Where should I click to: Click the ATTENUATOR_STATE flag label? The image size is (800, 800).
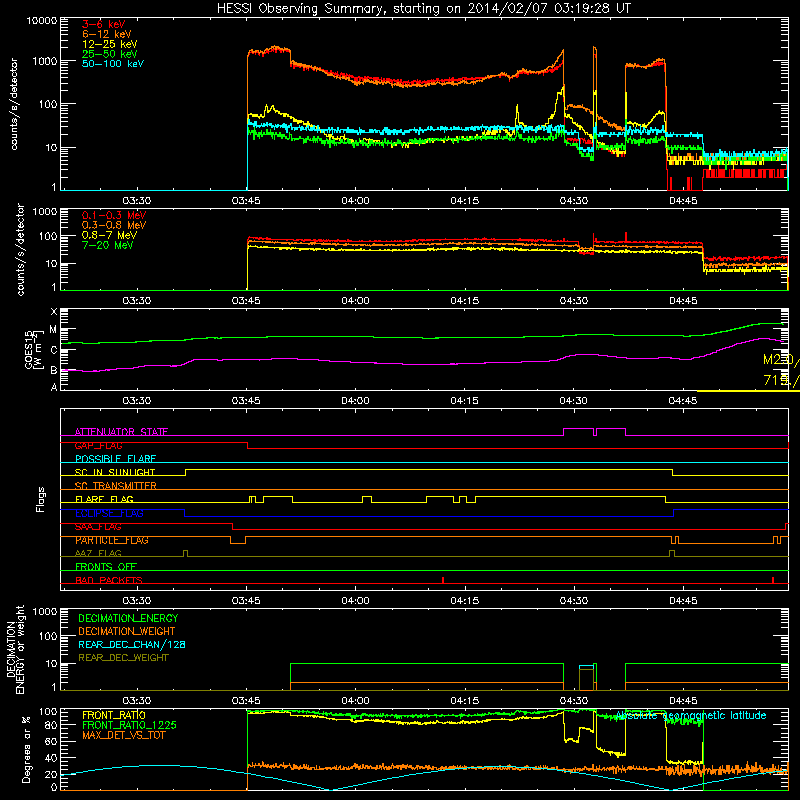(121, 432)
